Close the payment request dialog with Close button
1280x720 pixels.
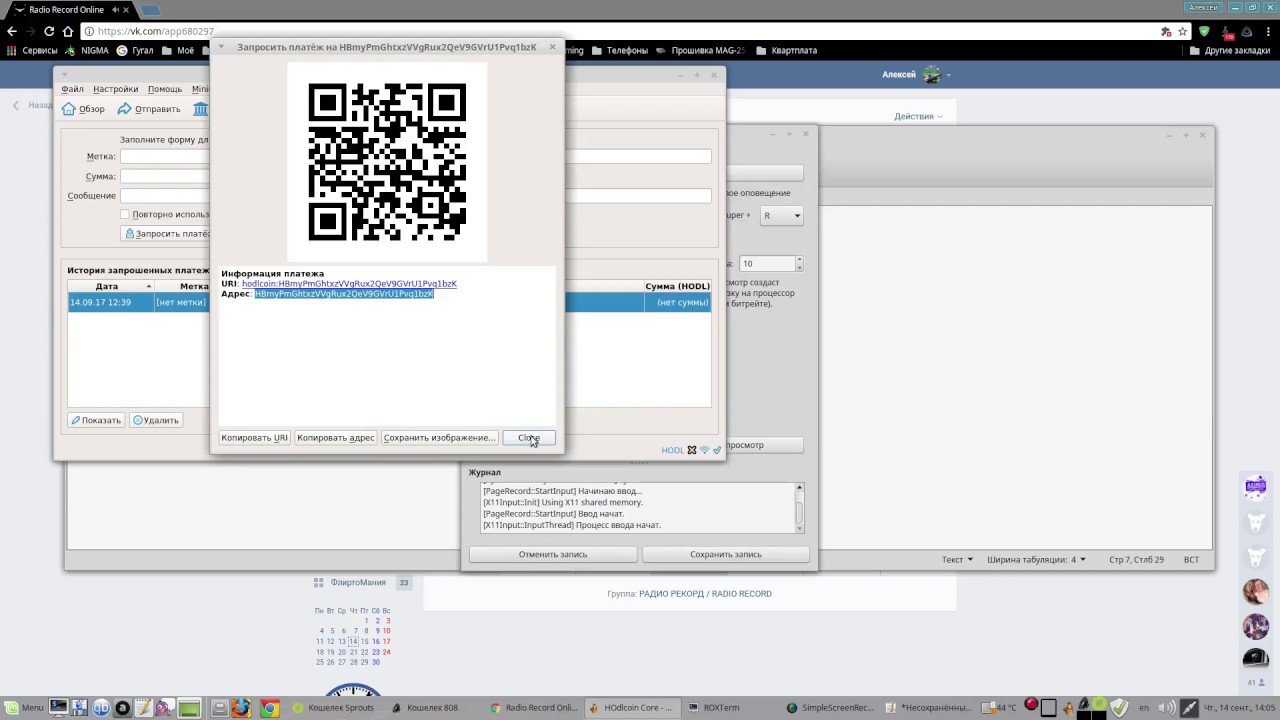tap(529, 438)
